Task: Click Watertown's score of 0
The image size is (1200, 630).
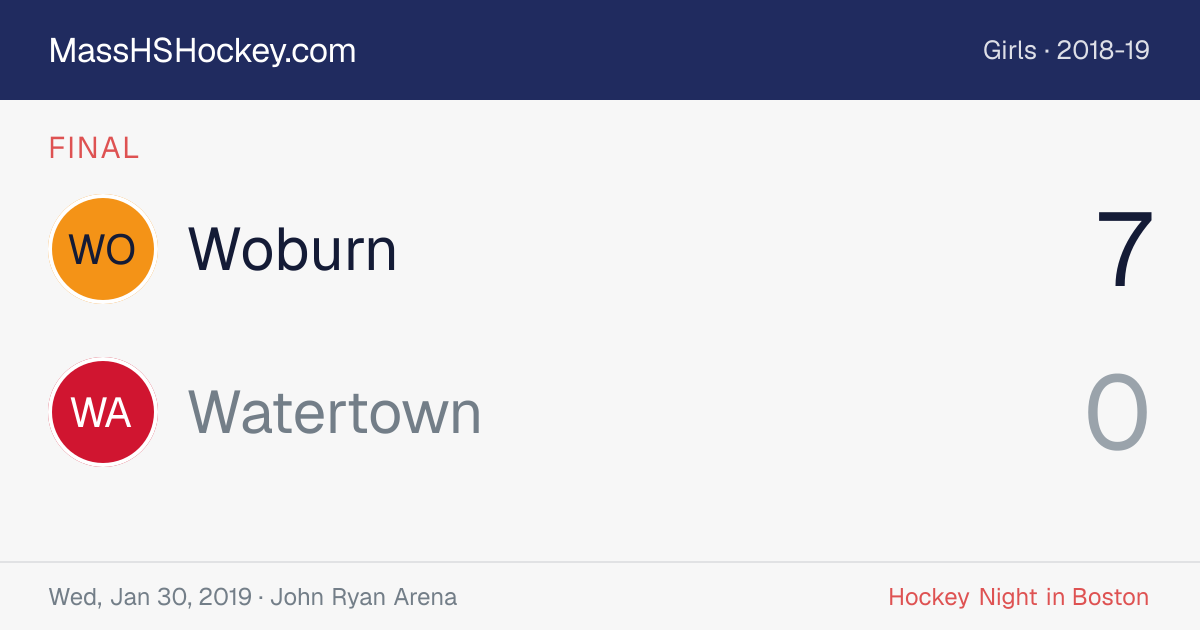Action: point(1118,412)
